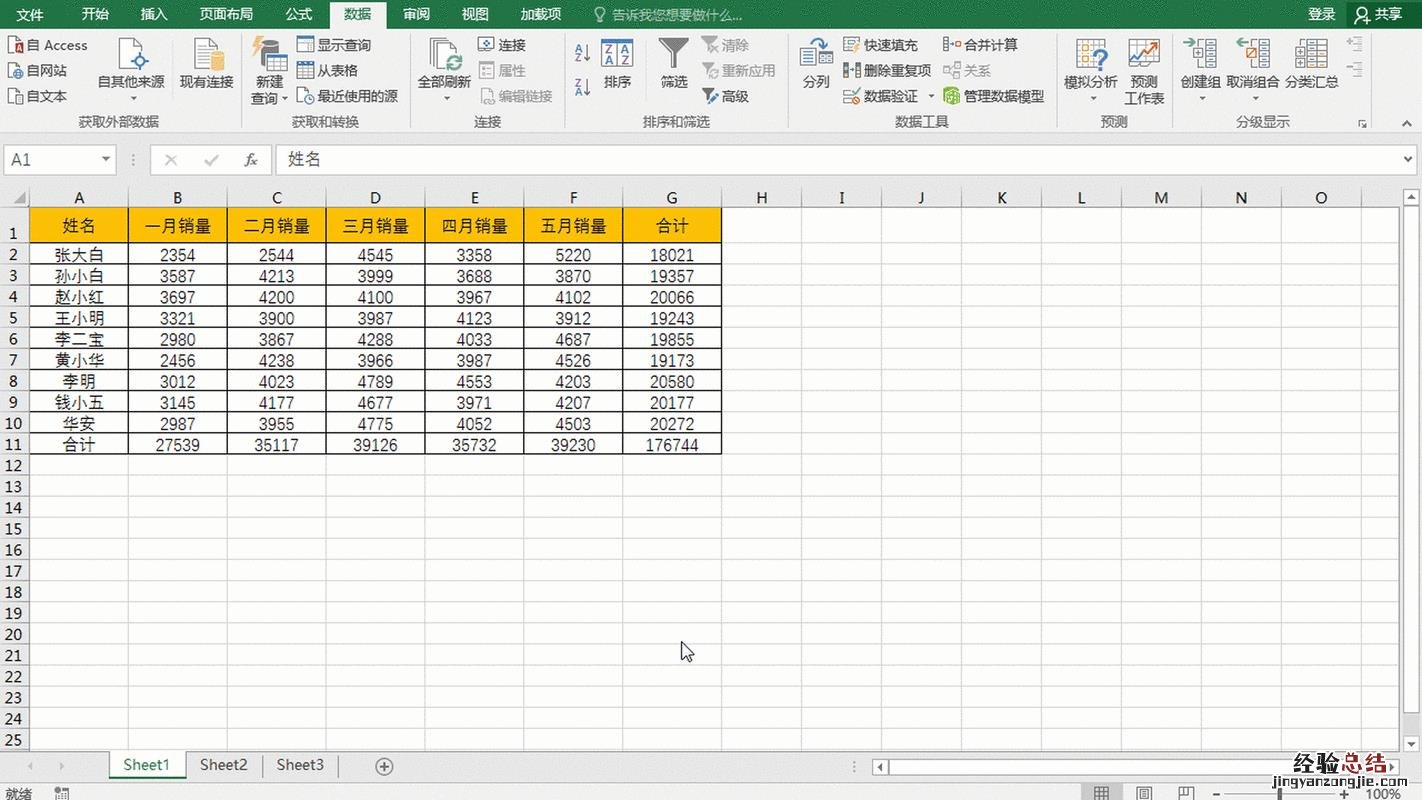Click the sort ascending A-Z icon
1422x800 pixels.
[582, 52]
